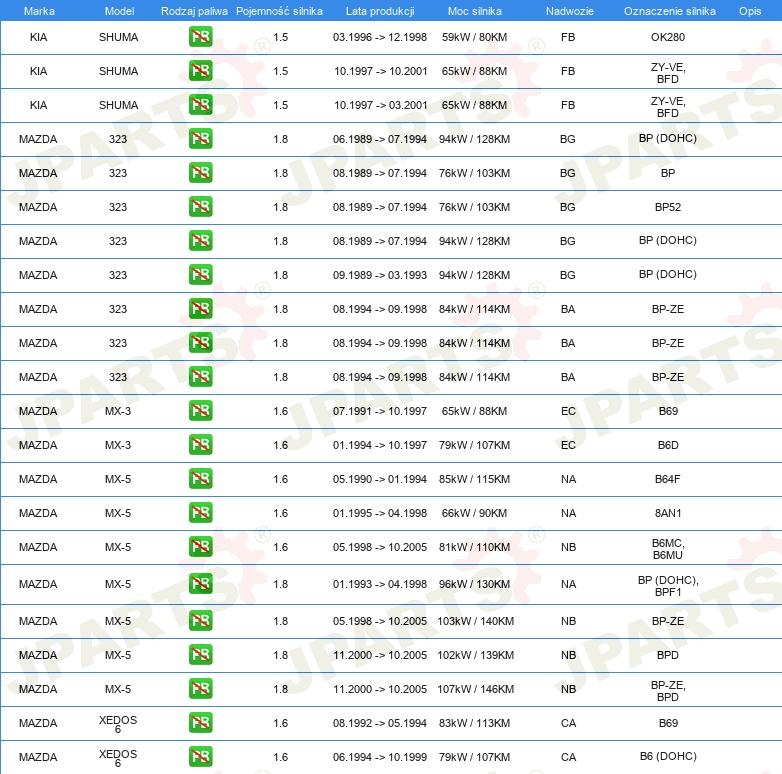Click fuel icon in MX-5 102kW / 139KM row
Screen dimensions: 782x774
click(x=200, y=655)
